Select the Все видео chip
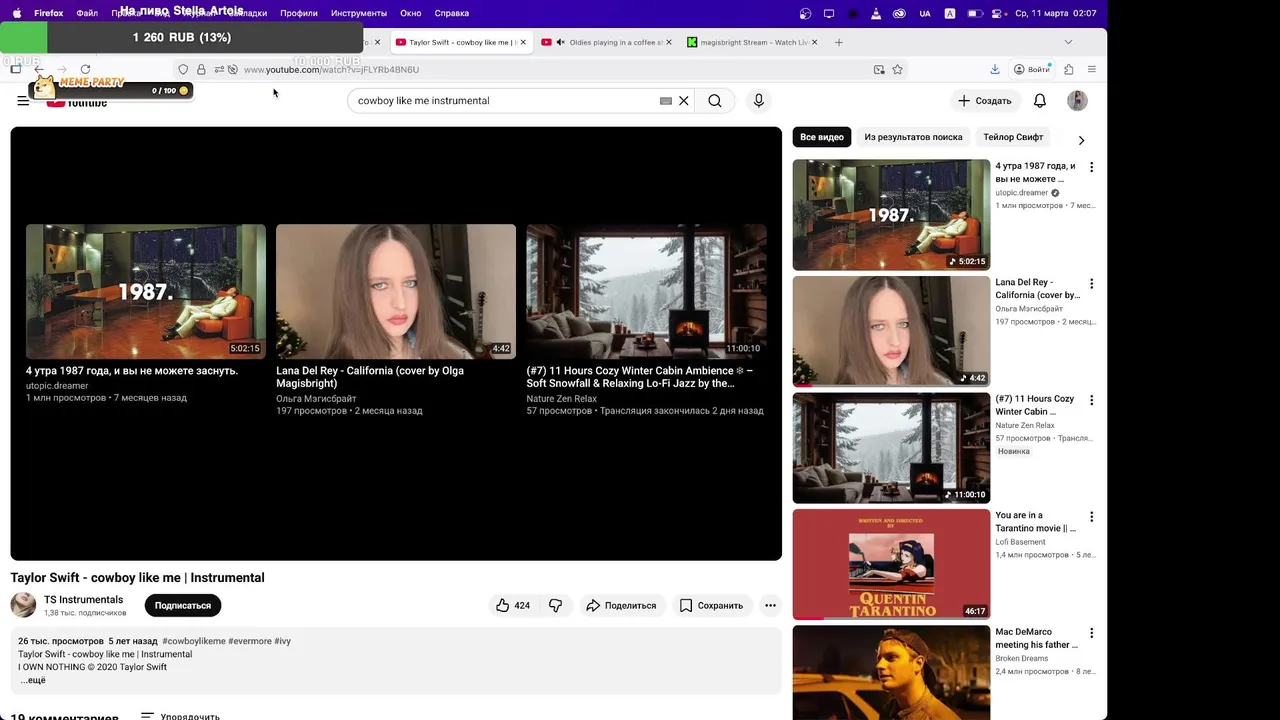Screen dimensions: 1280x720 [x=822, y=137]
